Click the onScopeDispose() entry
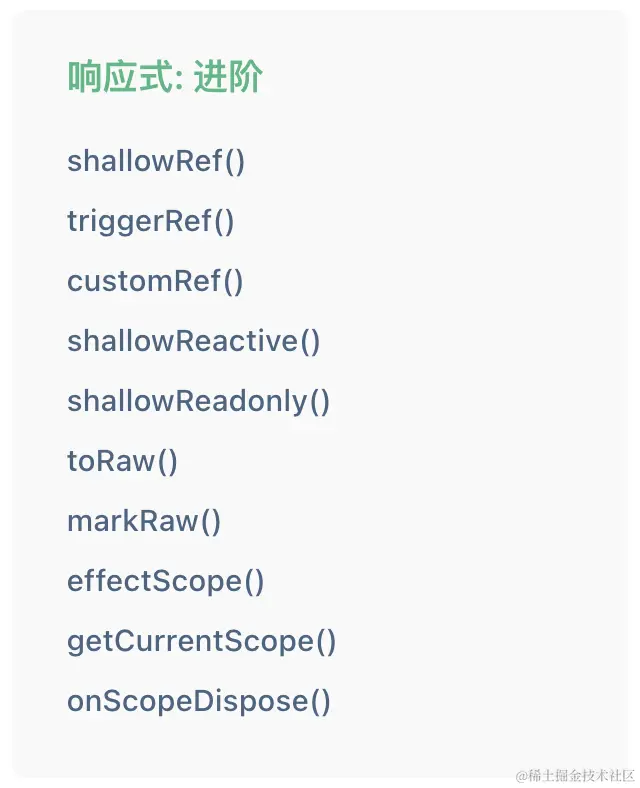The width and height of the screenshot is (640, 788). pos(199,701)
